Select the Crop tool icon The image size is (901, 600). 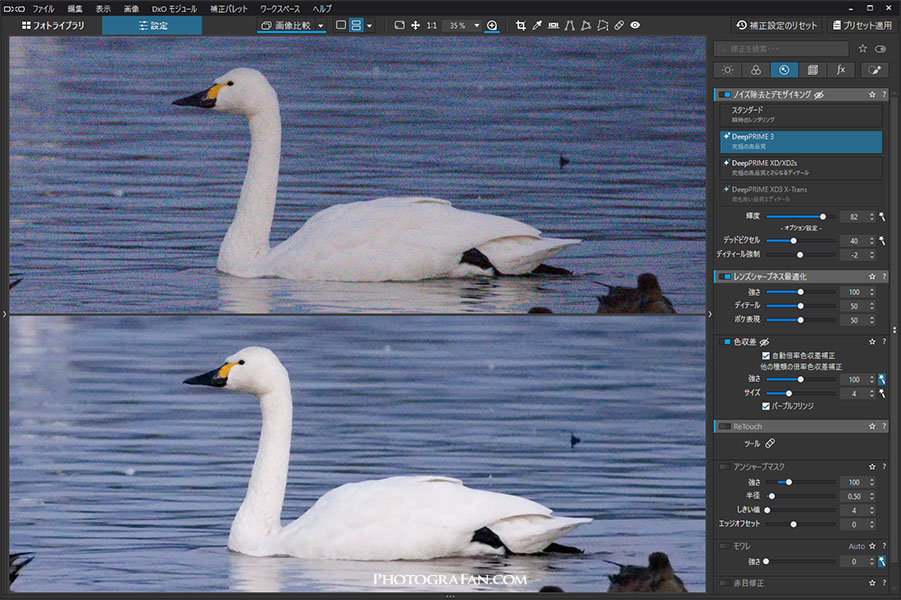(x=521, y=25)
